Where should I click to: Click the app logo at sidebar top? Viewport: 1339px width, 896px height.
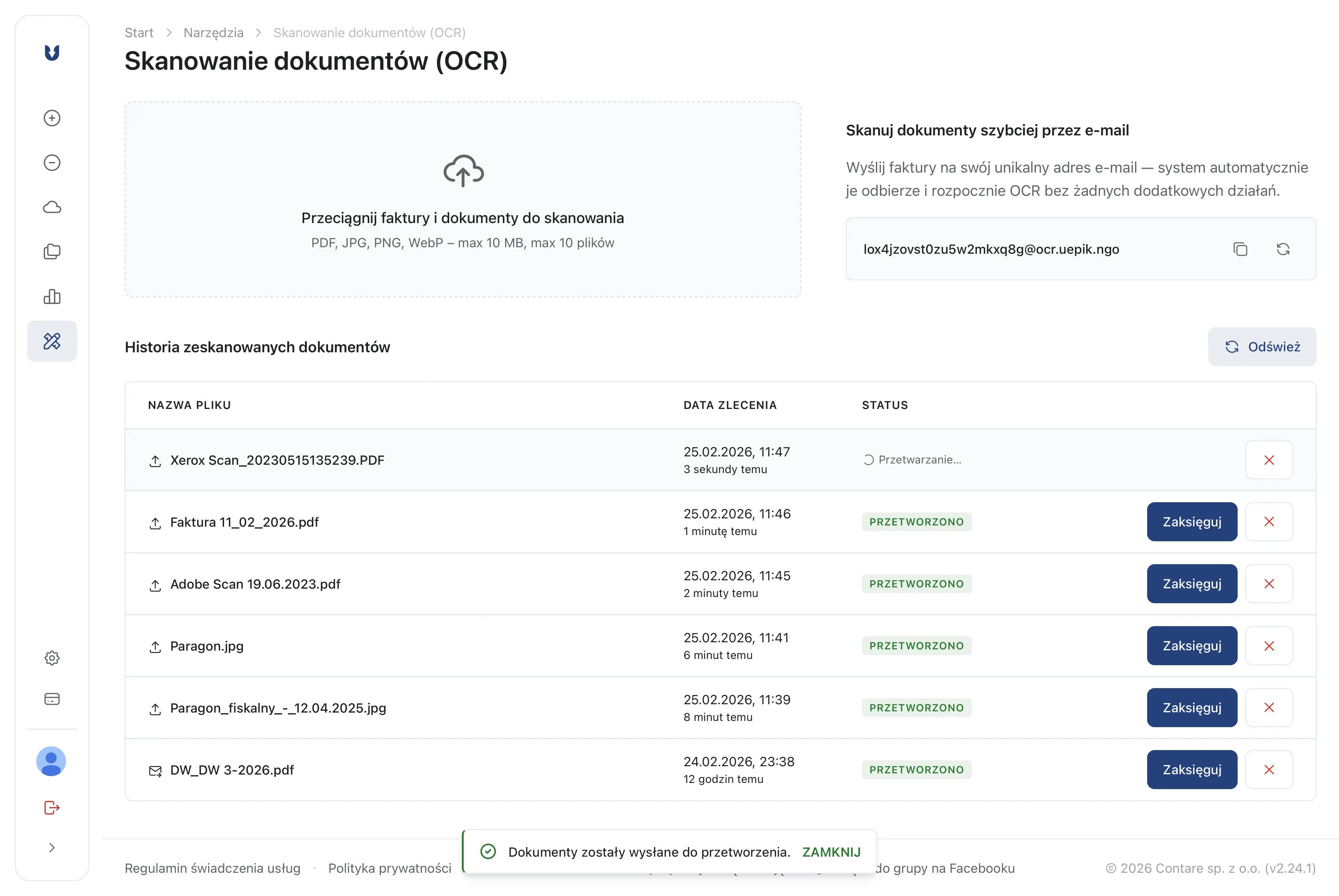click(x=51, y=53)
